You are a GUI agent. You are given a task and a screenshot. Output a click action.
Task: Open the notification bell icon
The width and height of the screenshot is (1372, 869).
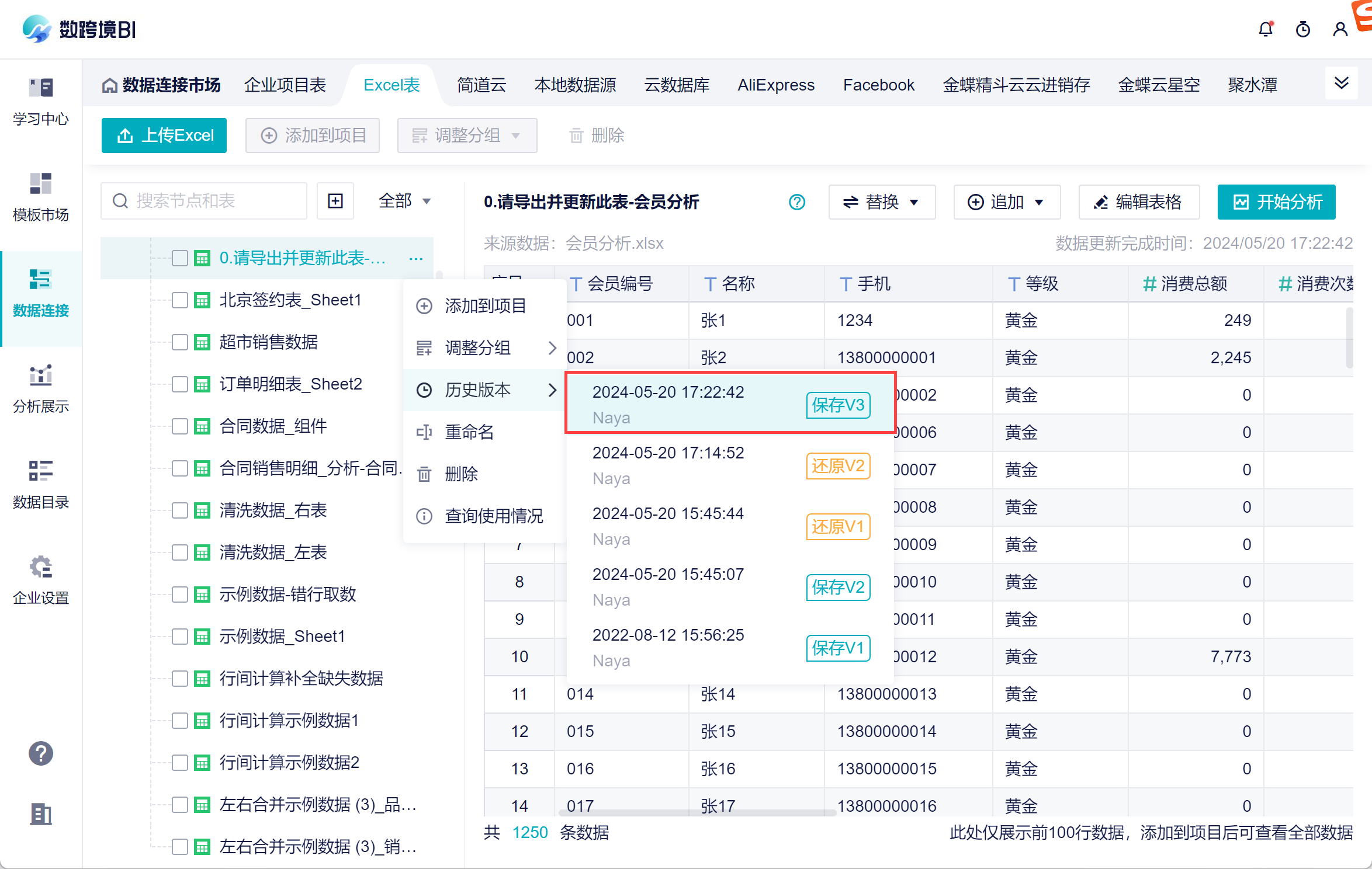point(1265,29)
